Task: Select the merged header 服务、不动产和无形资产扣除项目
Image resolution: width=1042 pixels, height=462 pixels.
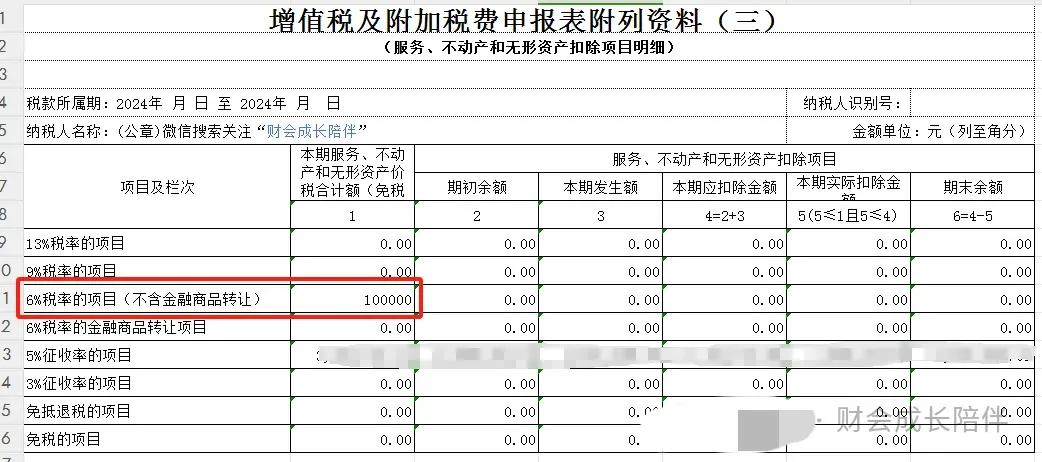Action: click(724, 159)
